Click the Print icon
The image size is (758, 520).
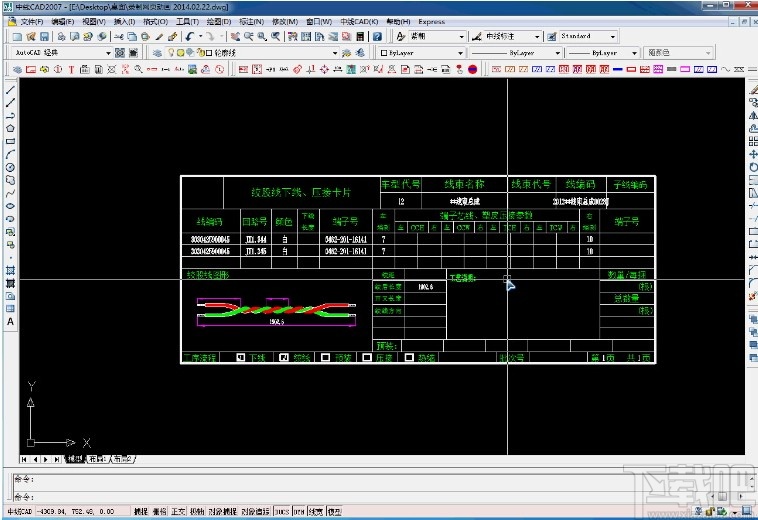[x=61, y=37]
